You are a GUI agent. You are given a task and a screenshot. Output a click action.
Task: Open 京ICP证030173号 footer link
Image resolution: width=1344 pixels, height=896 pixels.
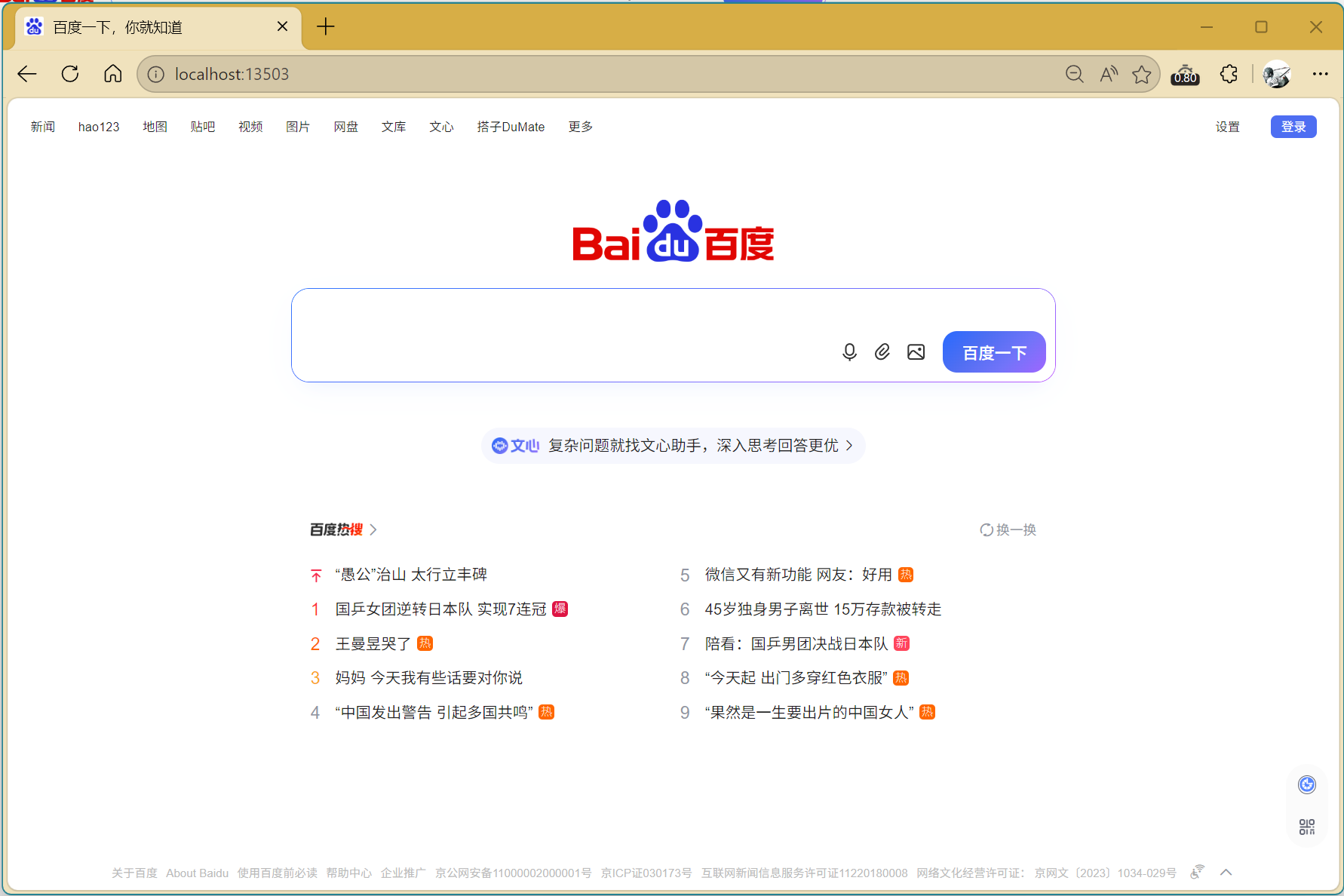(646, 873)
